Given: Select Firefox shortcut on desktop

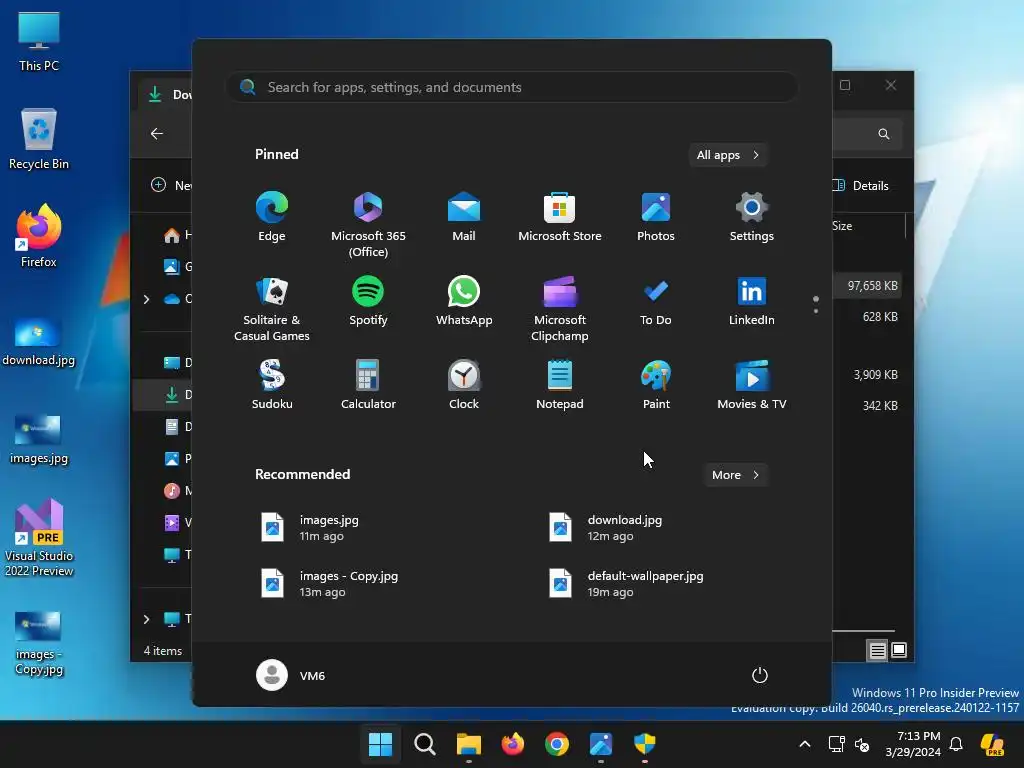Looking at the screenshot, I should (39, 236).
